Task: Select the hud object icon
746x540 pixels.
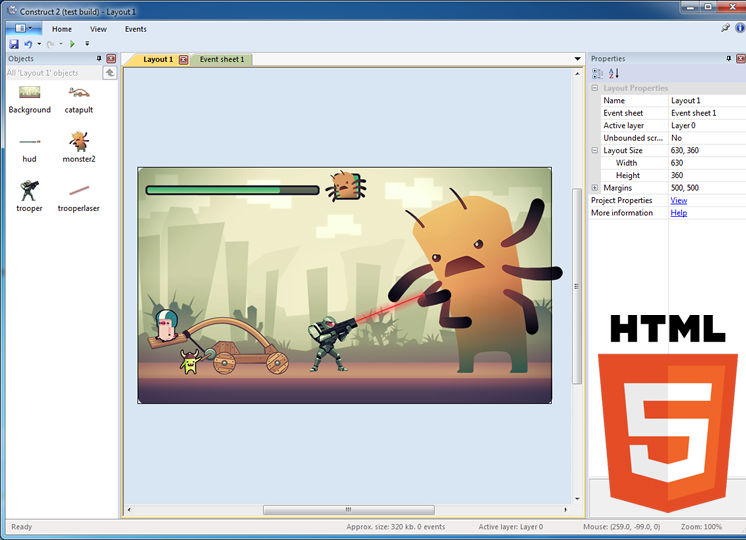Action: click(29, 141)
